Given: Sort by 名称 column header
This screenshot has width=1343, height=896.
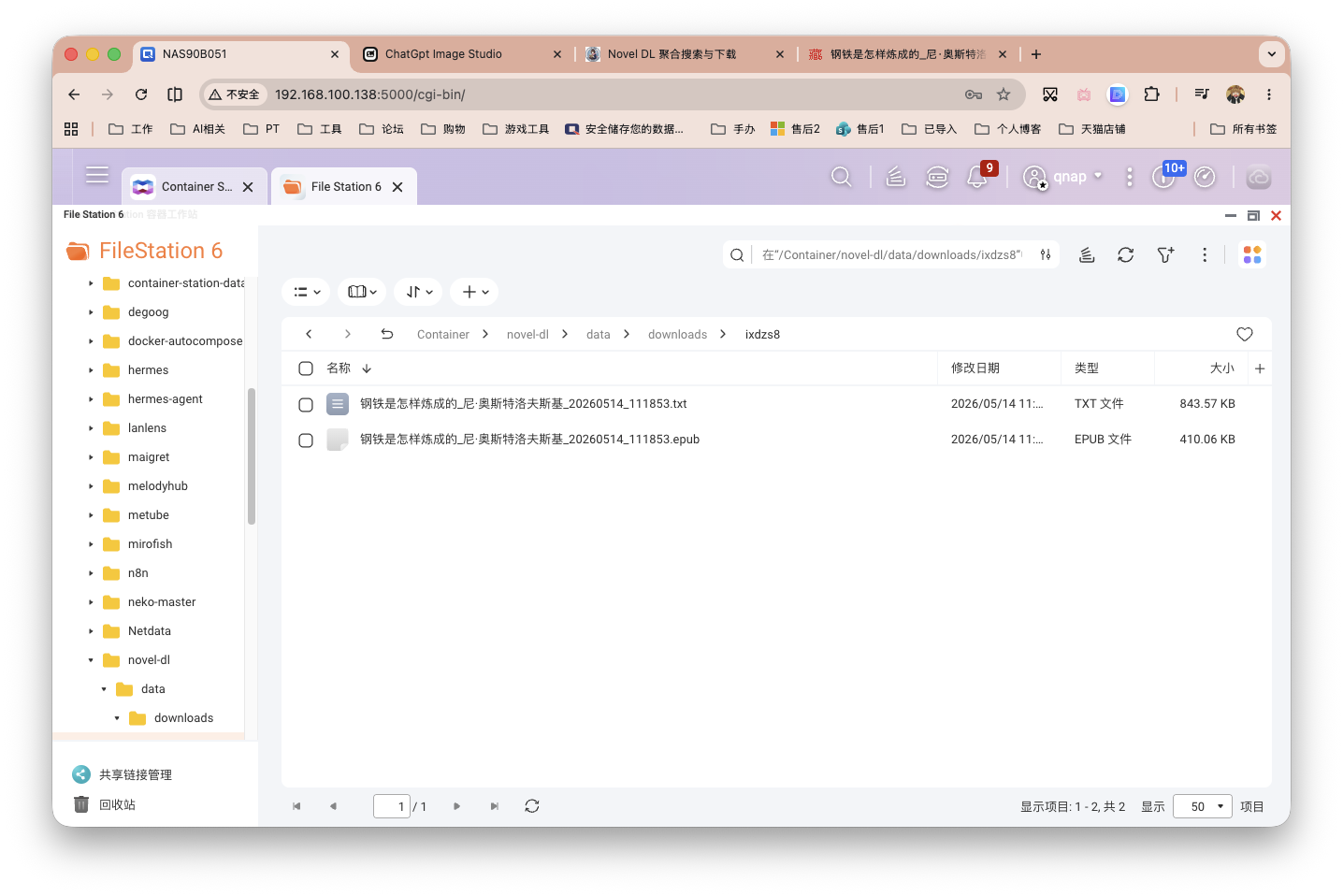Looking at the screenshot, I should pos(339,369).
